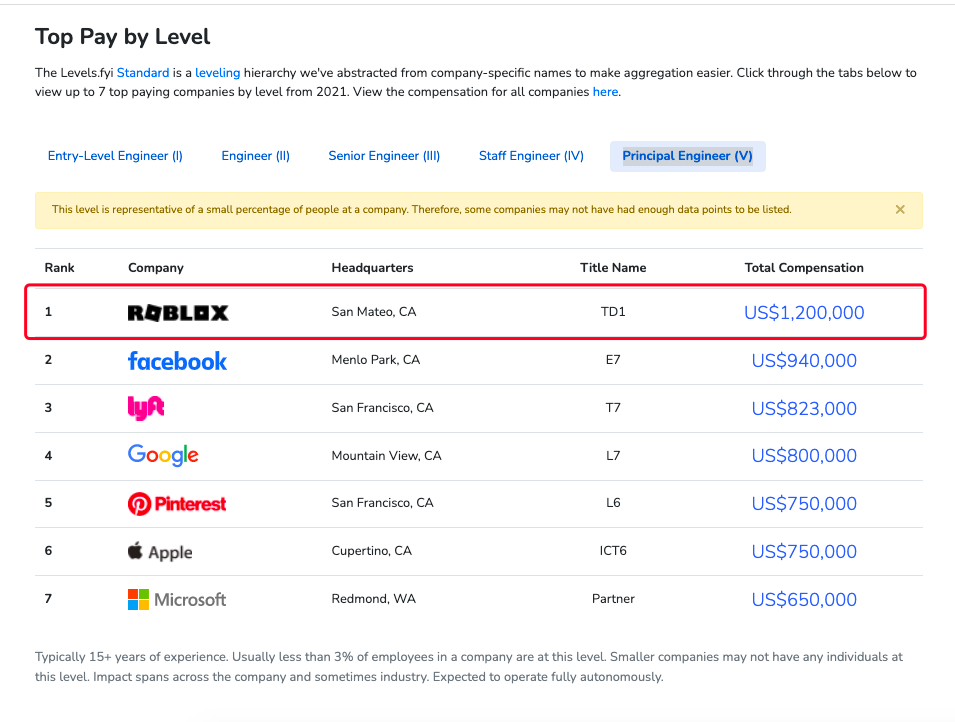Click 'Redmond, WA' cell
The height and width of the screenshot is (722, 955).
tap(373, 599)
